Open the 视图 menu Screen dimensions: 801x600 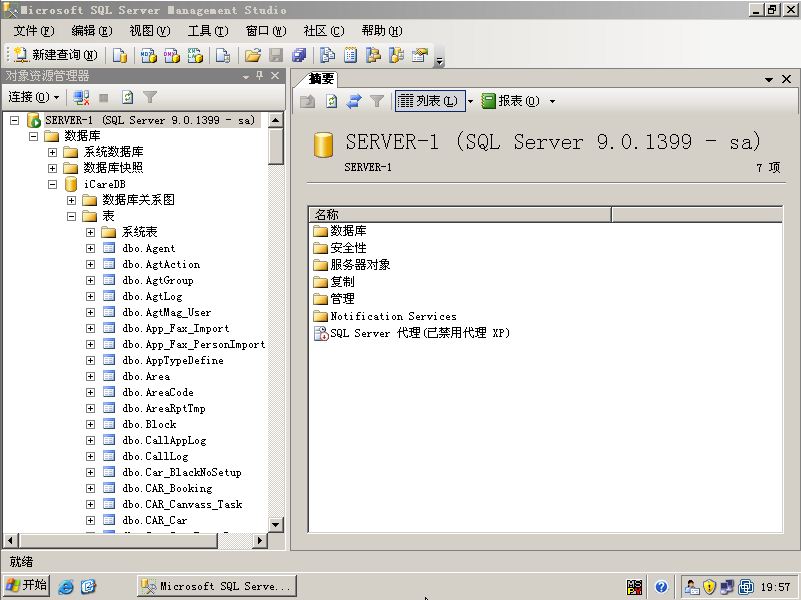(x=150, y=31)
